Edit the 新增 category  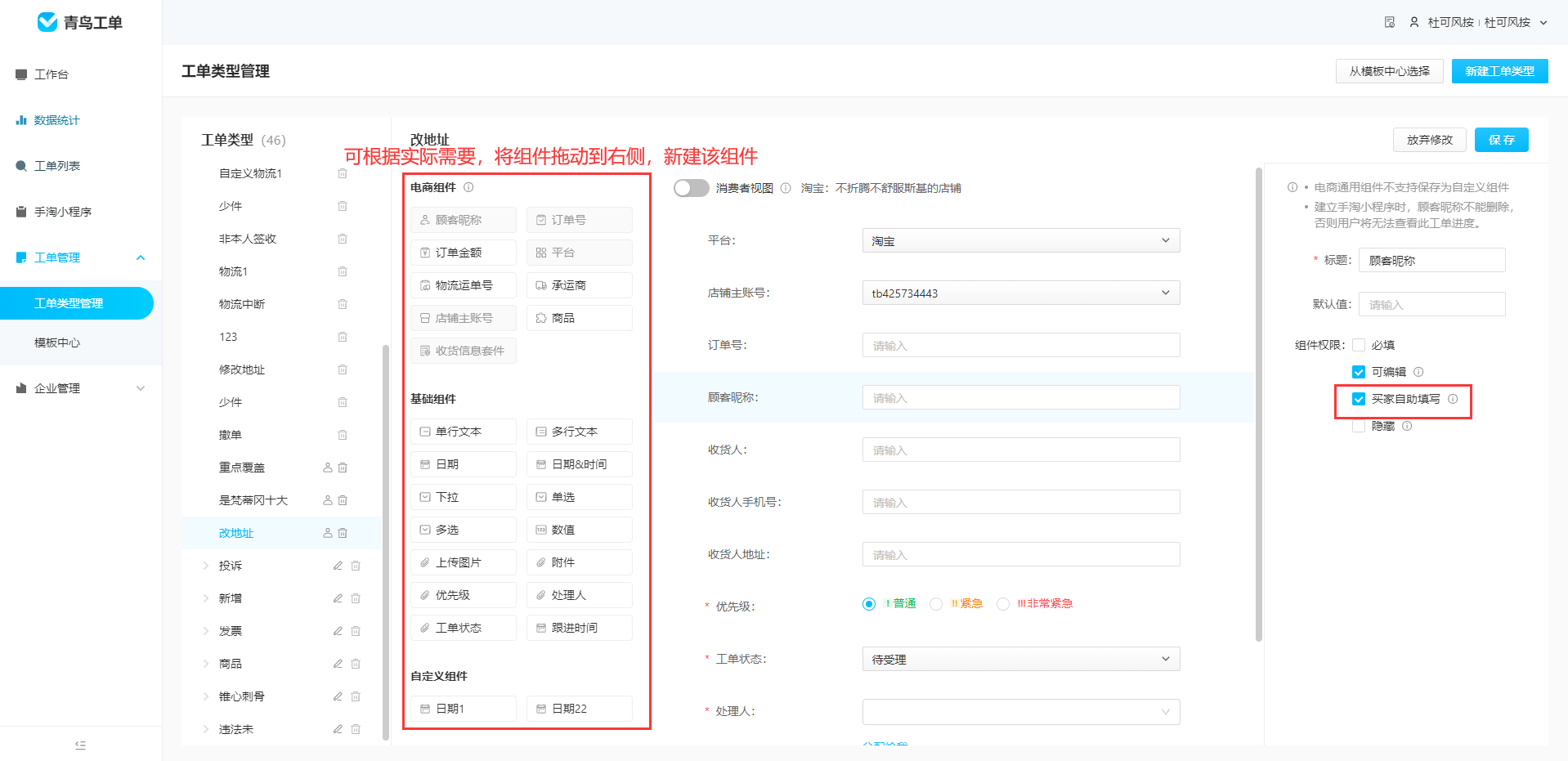338,598
